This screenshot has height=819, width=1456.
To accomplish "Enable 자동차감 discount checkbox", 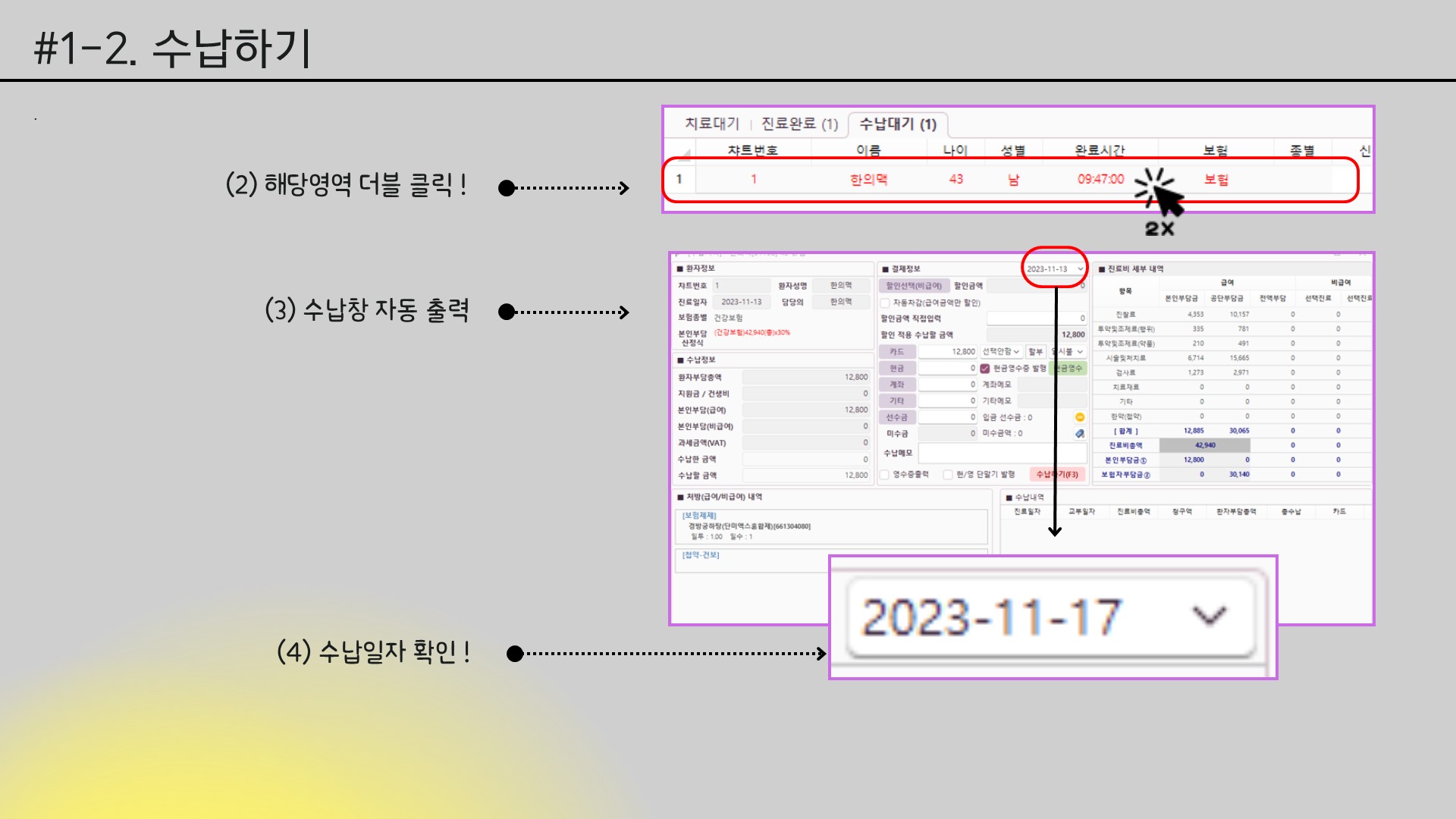I will click(x=885, y=303).
